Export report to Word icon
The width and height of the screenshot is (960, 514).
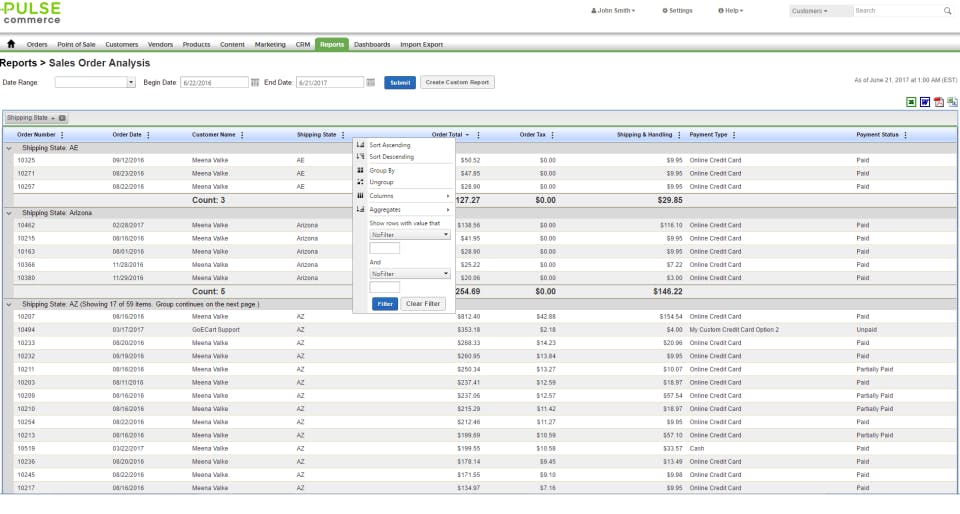[x=925, y=102]
